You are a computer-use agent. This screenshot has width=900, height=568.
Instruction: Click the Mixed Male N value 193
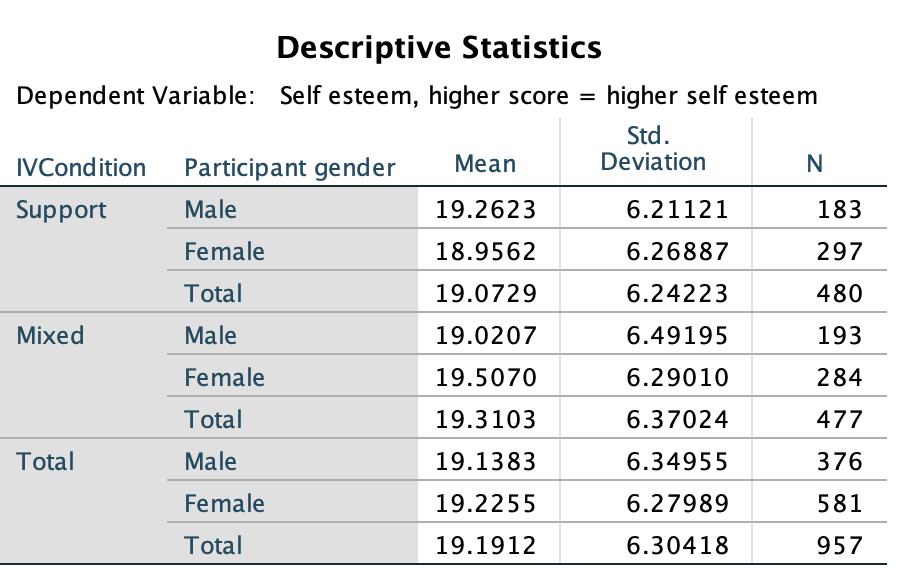pos(840,335)
